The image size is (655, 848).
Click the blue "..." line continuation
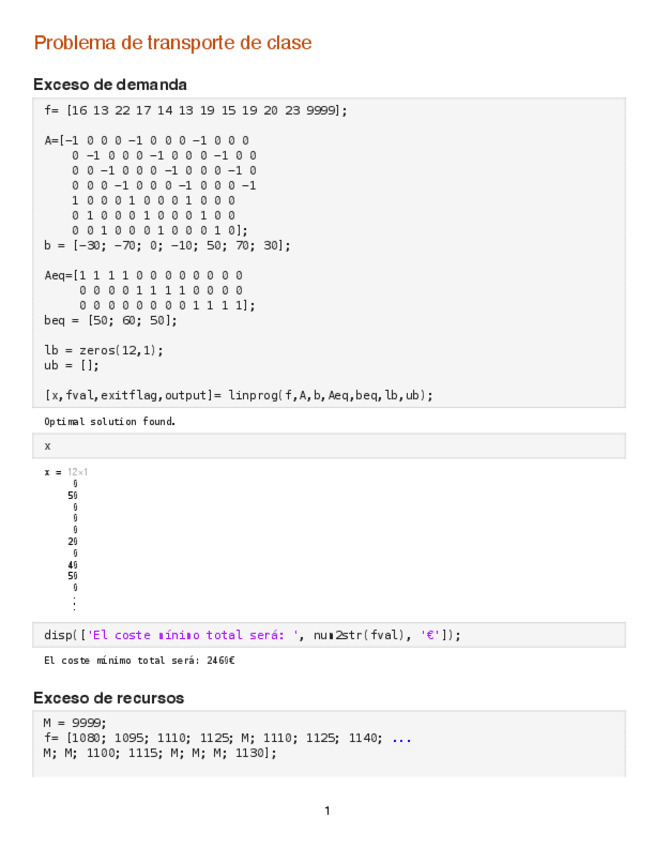click(x=401, y=738)
